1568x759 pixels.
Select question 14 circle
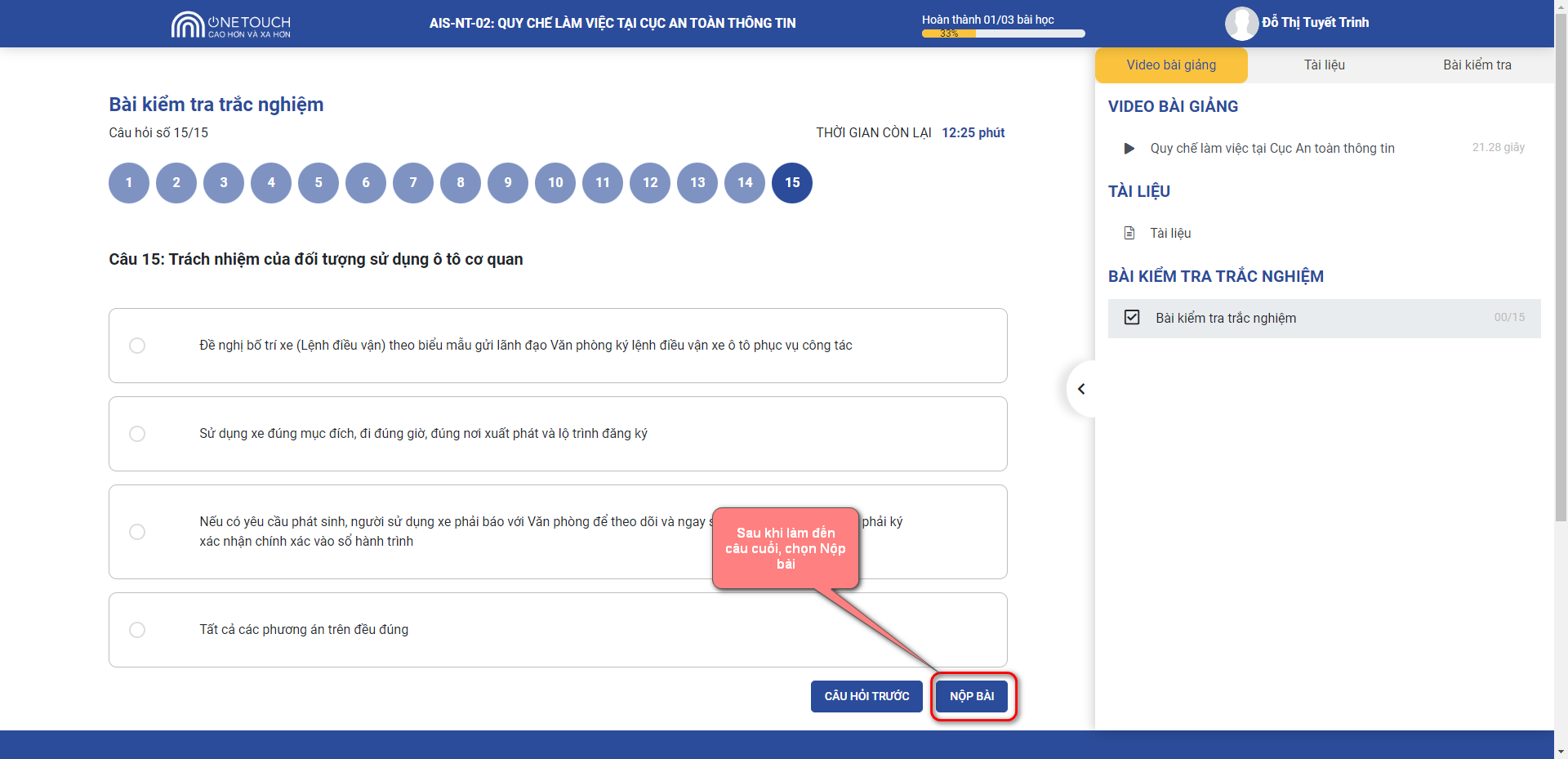click(745, 183)
